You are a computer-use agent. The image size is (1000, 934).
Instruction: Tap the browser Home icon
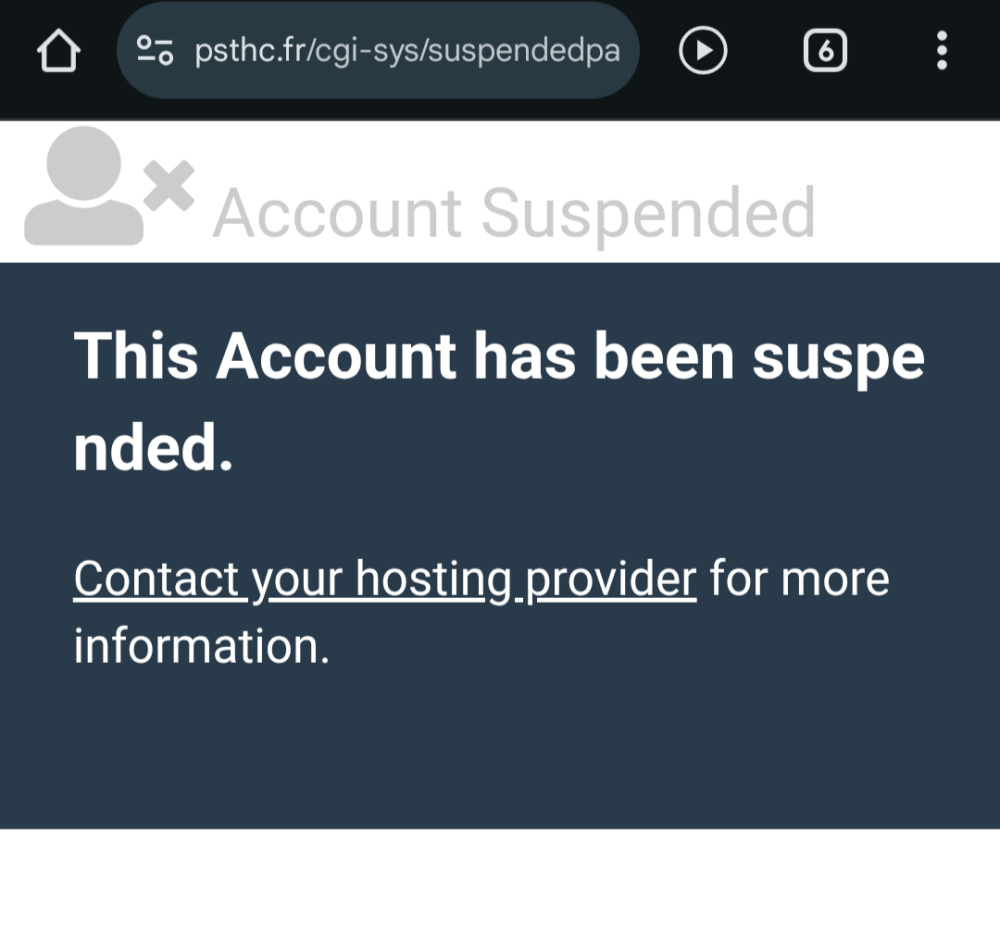(59, 50)
